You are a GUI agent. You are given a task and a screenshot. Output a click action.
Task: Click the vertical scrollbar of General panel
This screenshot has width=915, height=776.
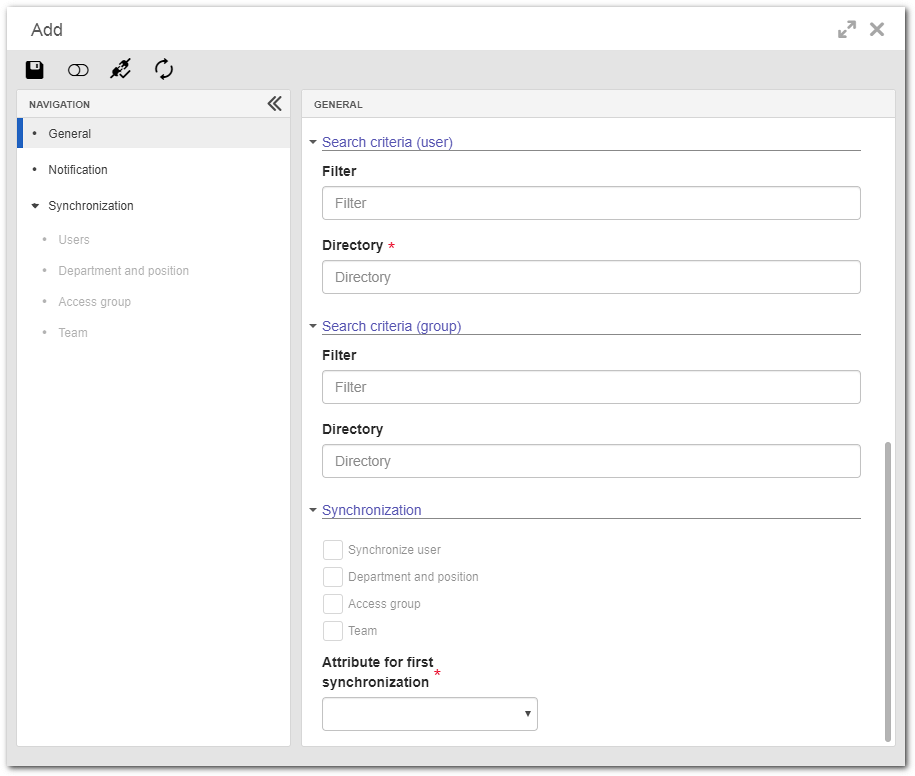point(888,592)
